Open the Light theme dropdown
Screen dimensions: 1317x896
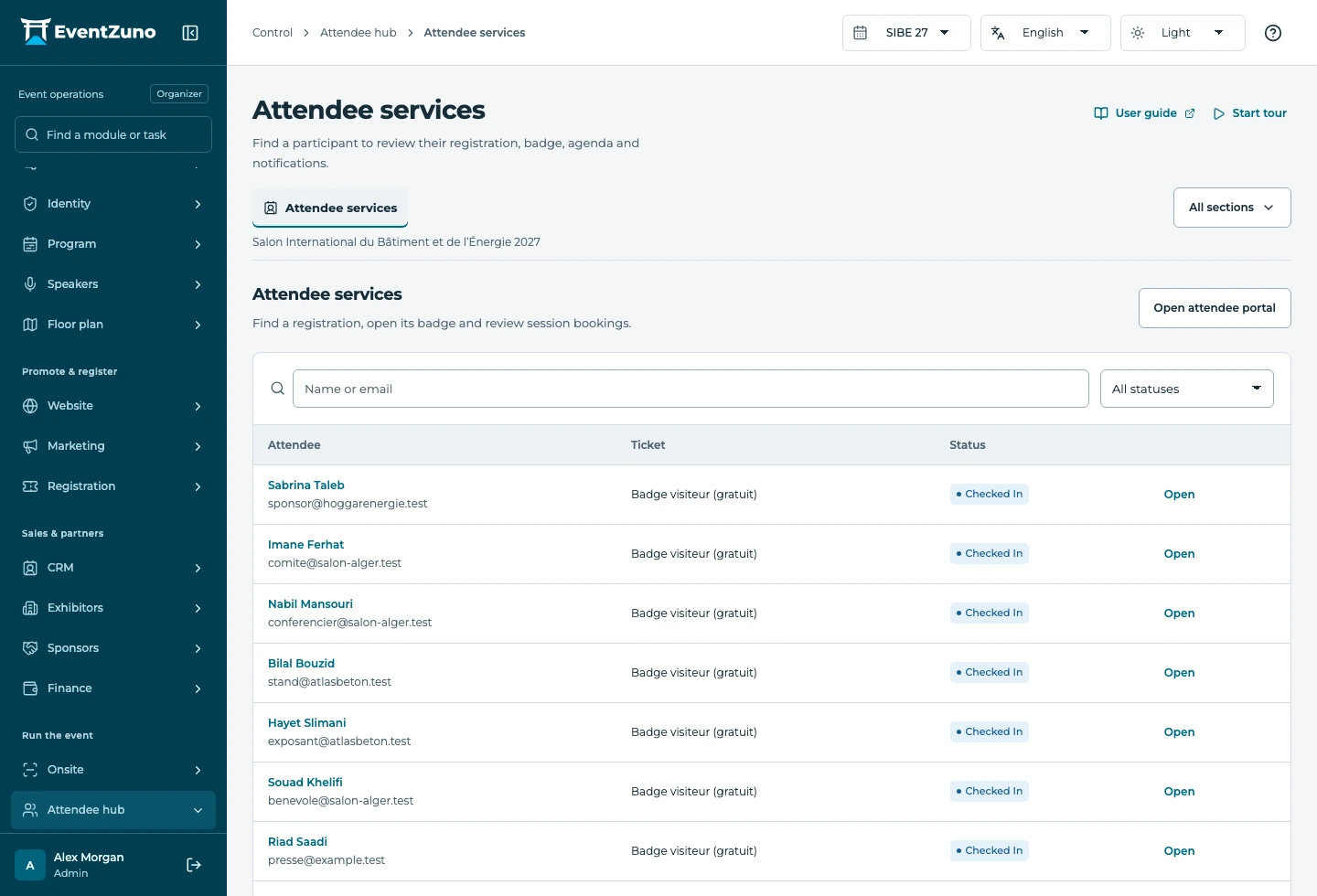[x=1183, y=33]
